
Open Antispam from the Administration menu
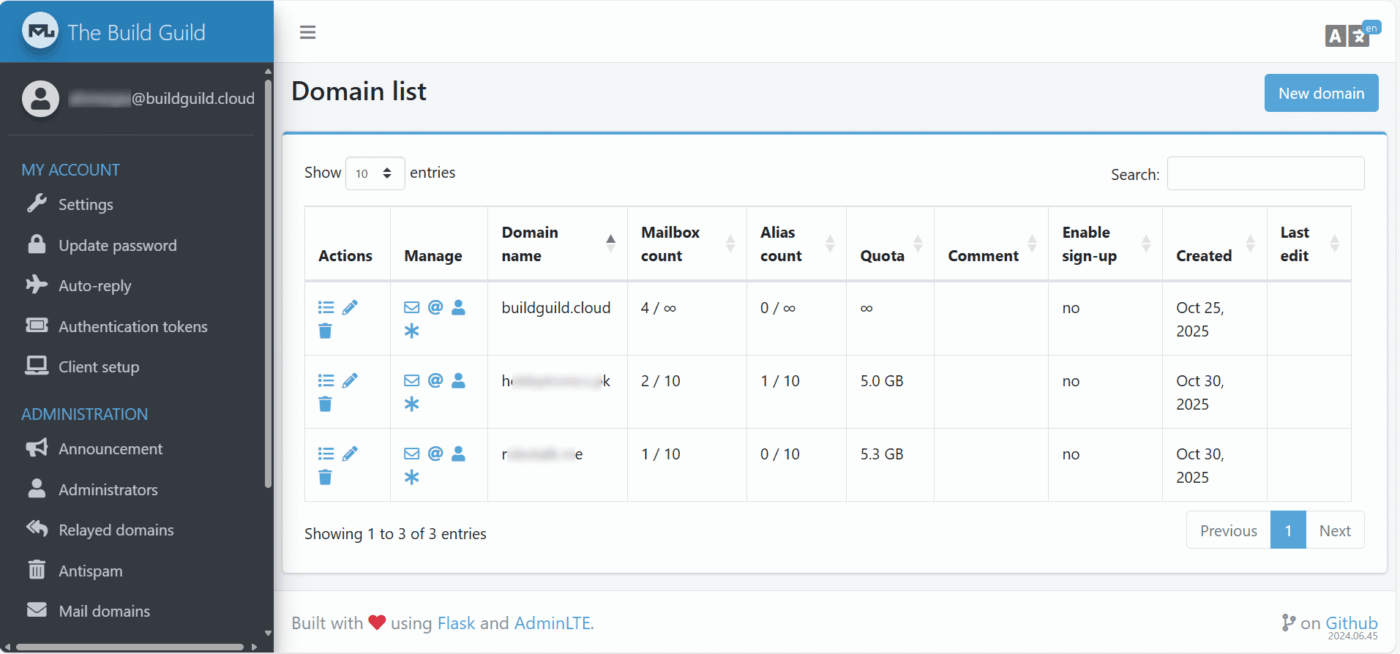(x=90, y=571)
